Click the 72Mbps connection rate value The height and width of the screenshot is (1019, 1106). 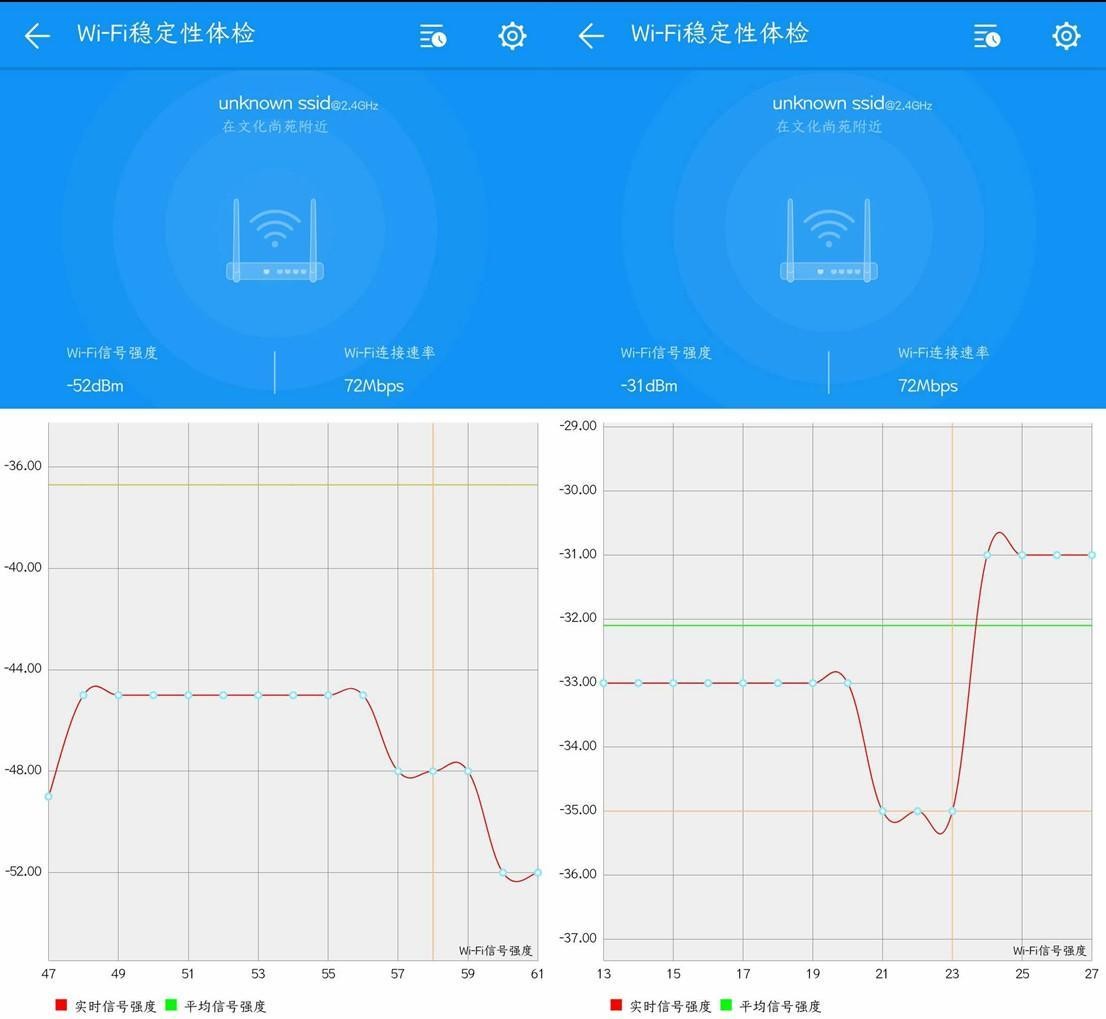point(373,385)
